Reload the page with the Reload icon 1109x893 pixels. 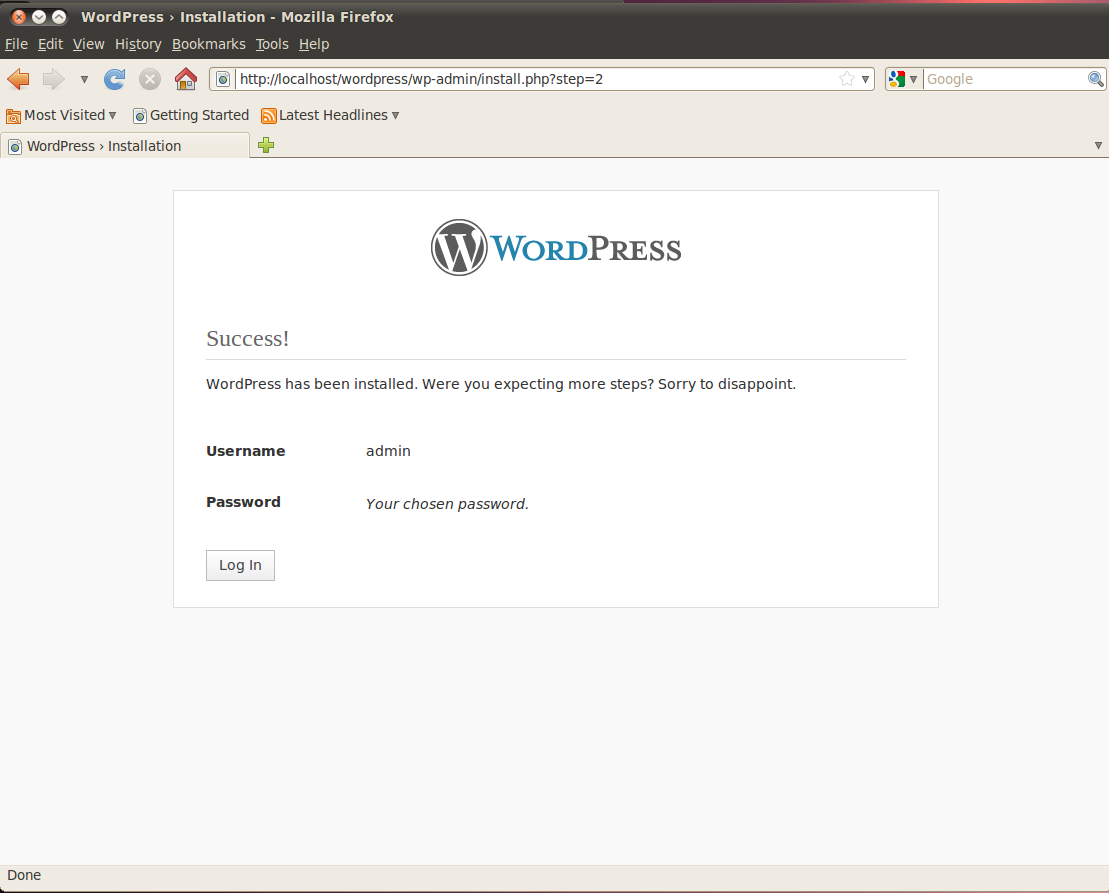pos(115,79)
